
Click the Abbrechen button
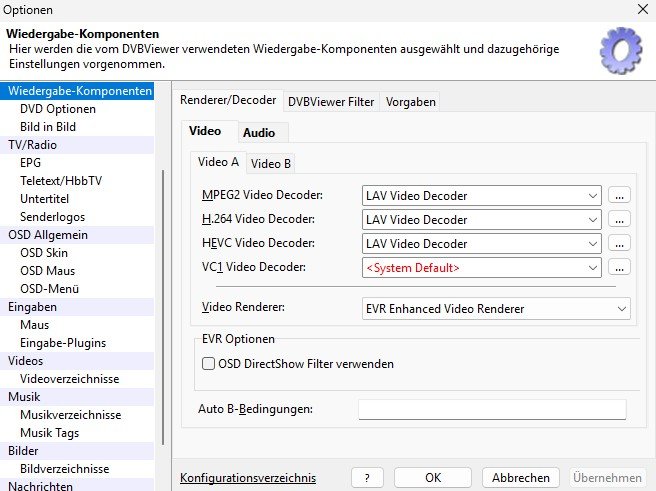(521, 478)
